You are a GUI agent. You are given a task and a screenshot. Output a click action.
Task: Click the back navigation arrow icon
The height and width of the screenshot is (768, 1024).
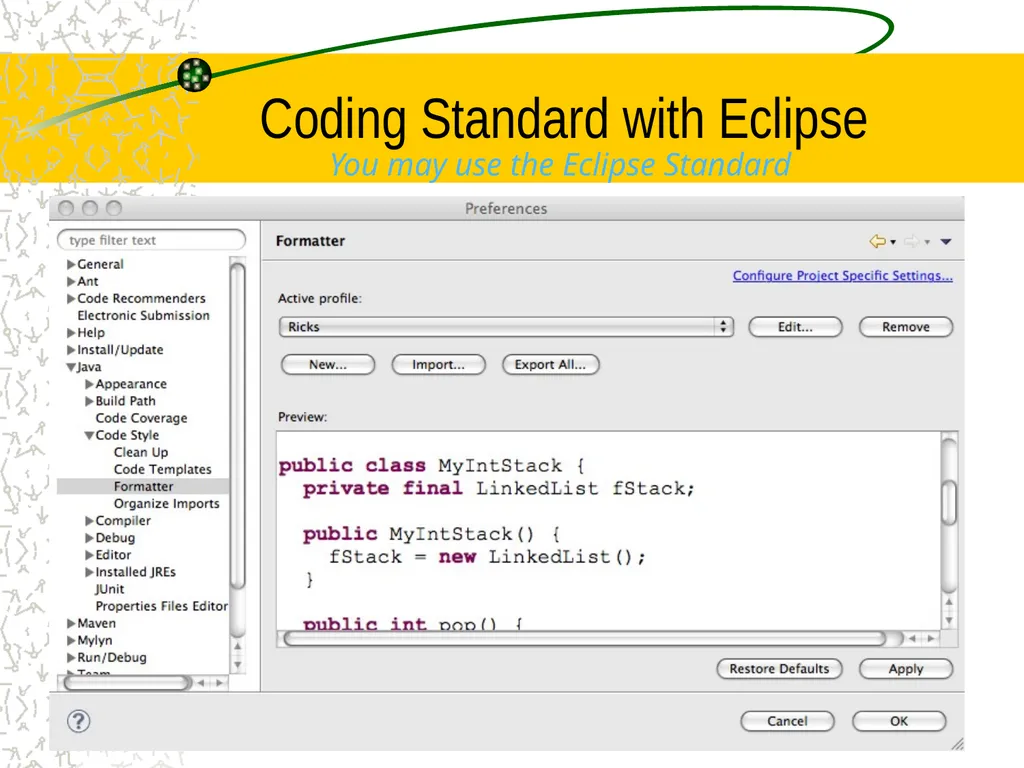[877, 242]
